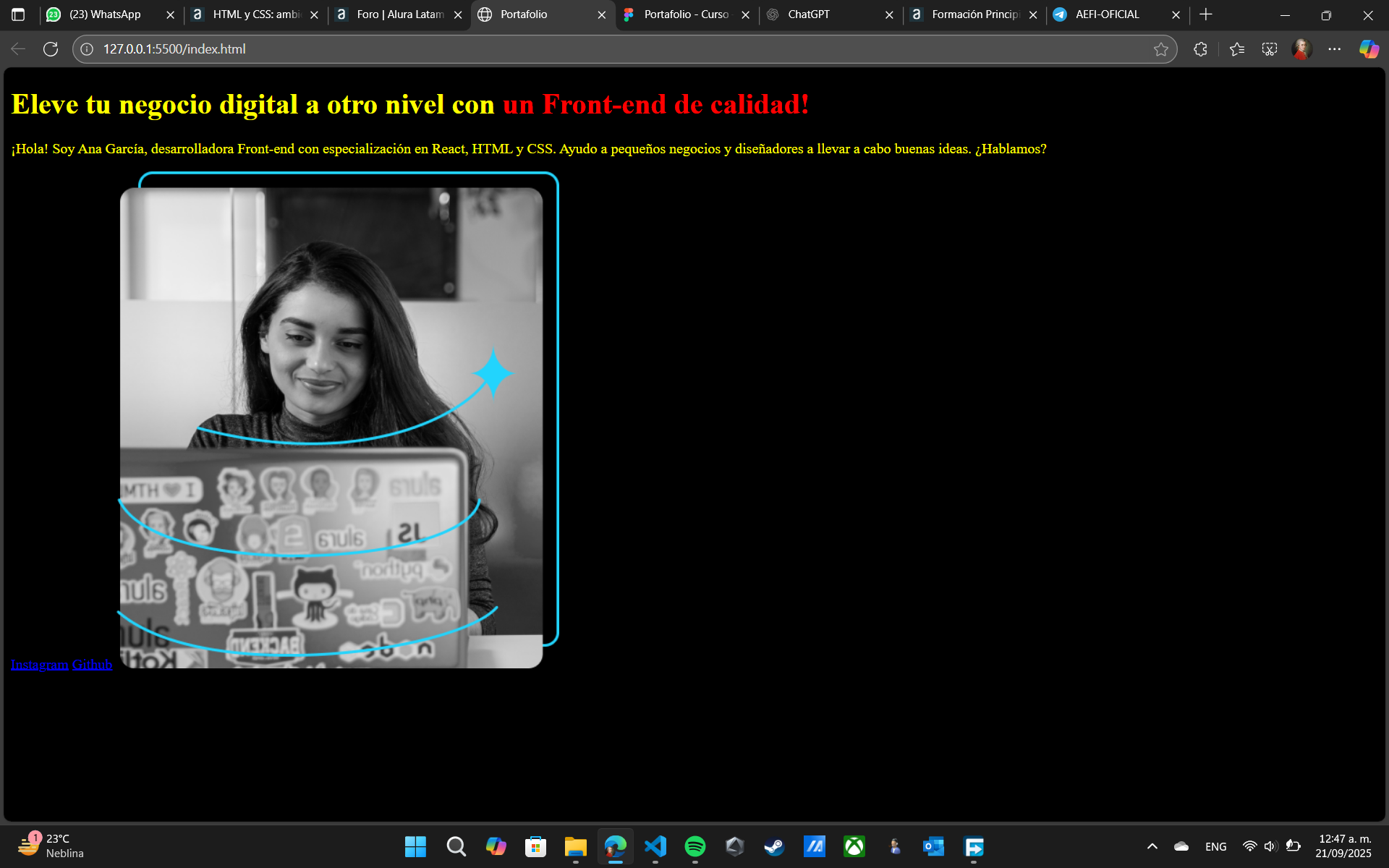Open the Edge settings three-dots menu

1334,49
